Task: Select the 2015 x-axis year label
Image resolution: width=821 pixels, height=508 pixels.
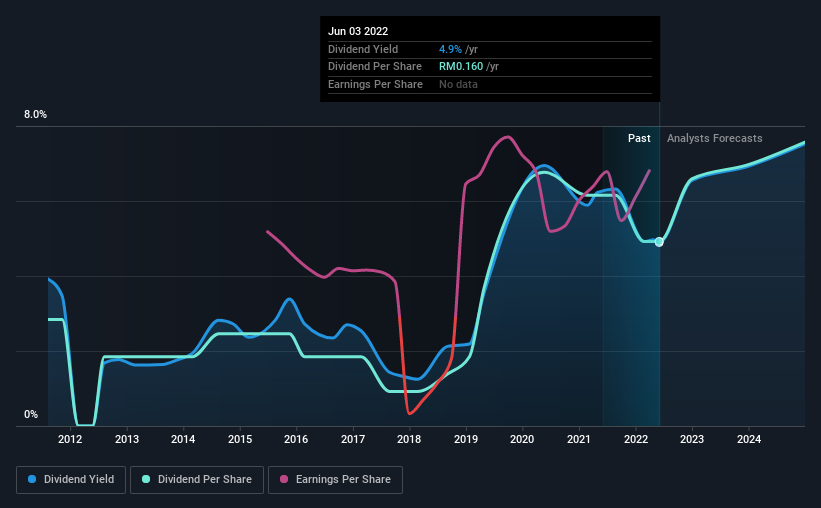Action: [x=240, y=439]
